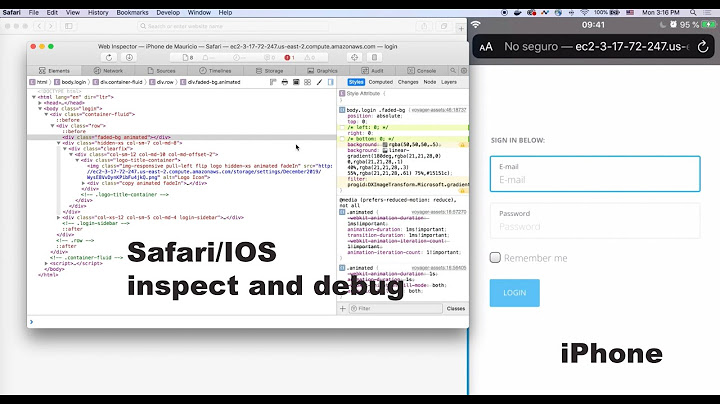Check the Remember me checkbox

click(495, 258)
